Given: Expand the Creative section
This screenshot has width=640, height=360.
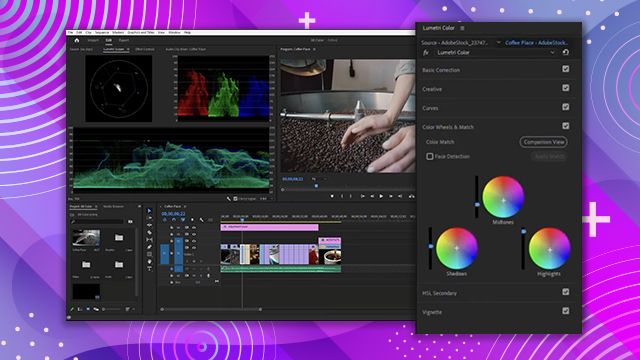Looking at the screenshot, I should pos(432,89).
